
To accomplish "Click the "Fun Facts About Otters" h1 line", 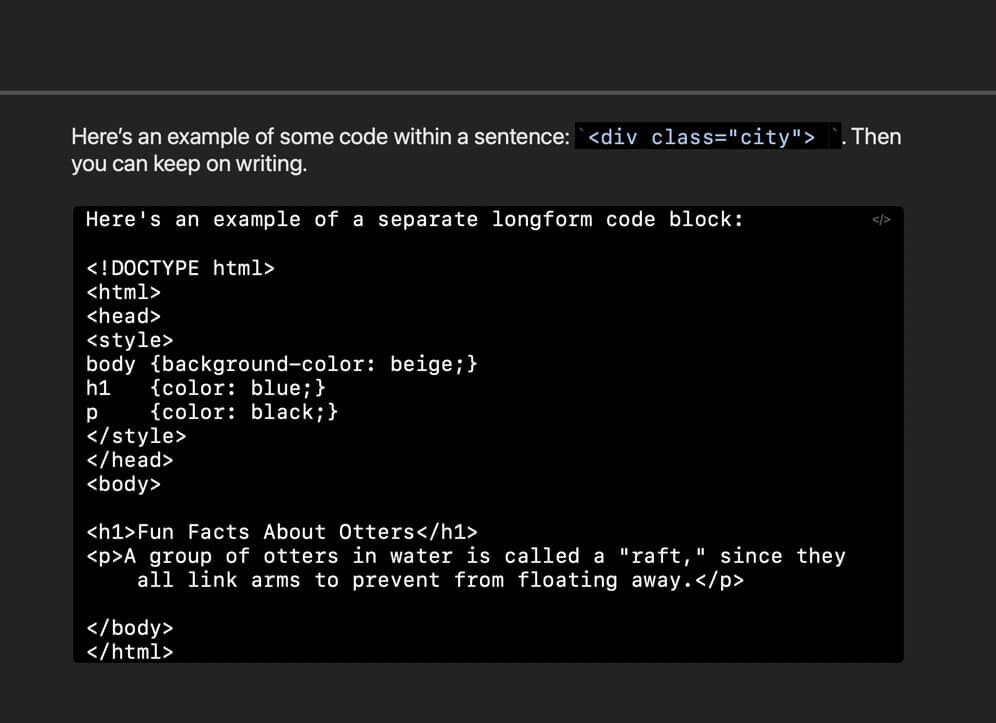I will (281, 532).
